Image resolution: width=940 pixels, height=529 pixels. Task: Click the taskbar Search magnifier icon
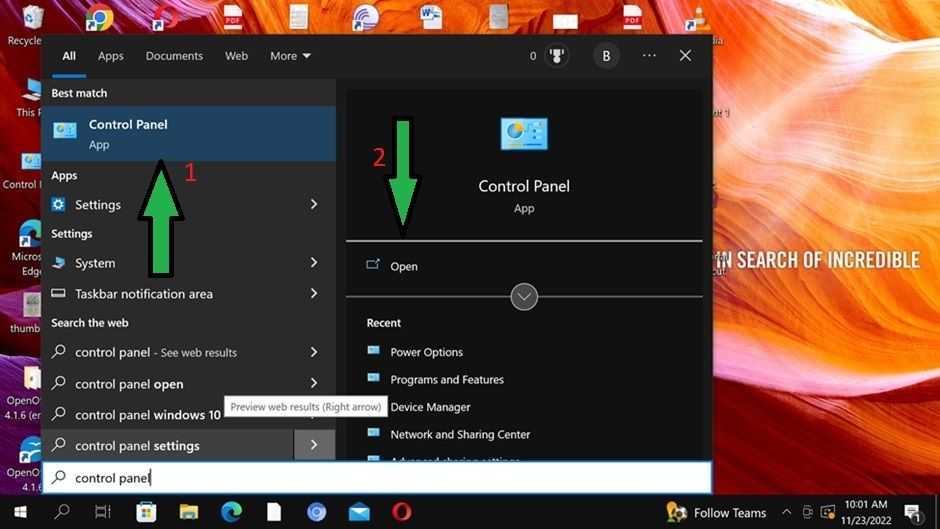62,512
